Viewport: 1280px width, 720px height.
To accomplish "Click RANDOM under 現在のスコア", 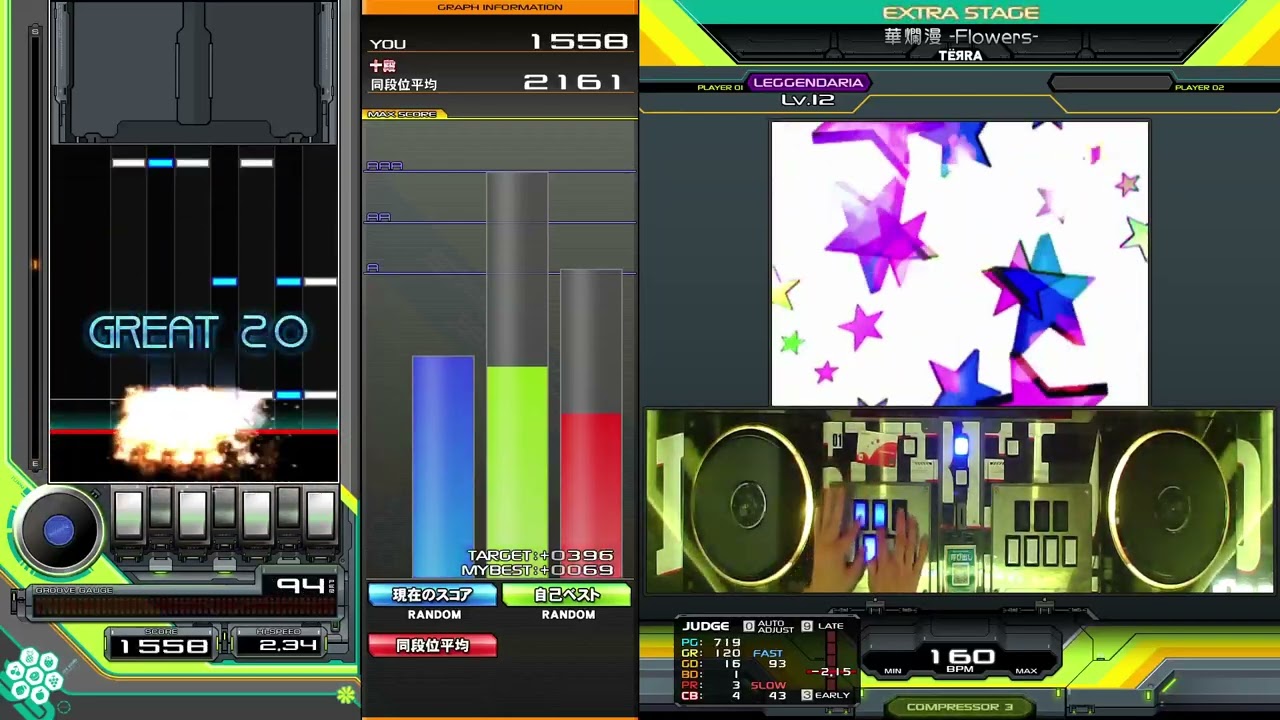I will (x=434, y=615).
